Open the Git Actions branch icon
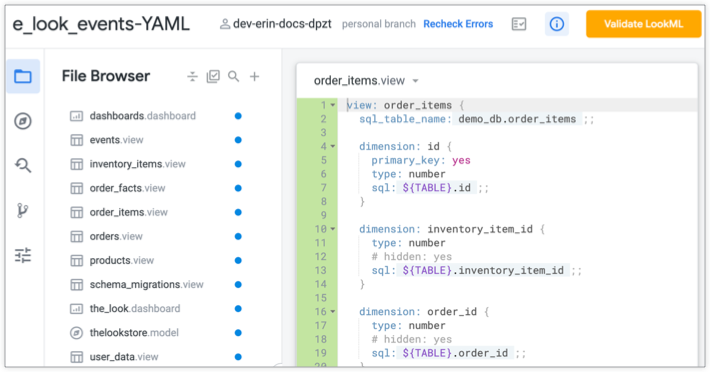Viewport: 710px width, 372px height. [23, 210]
